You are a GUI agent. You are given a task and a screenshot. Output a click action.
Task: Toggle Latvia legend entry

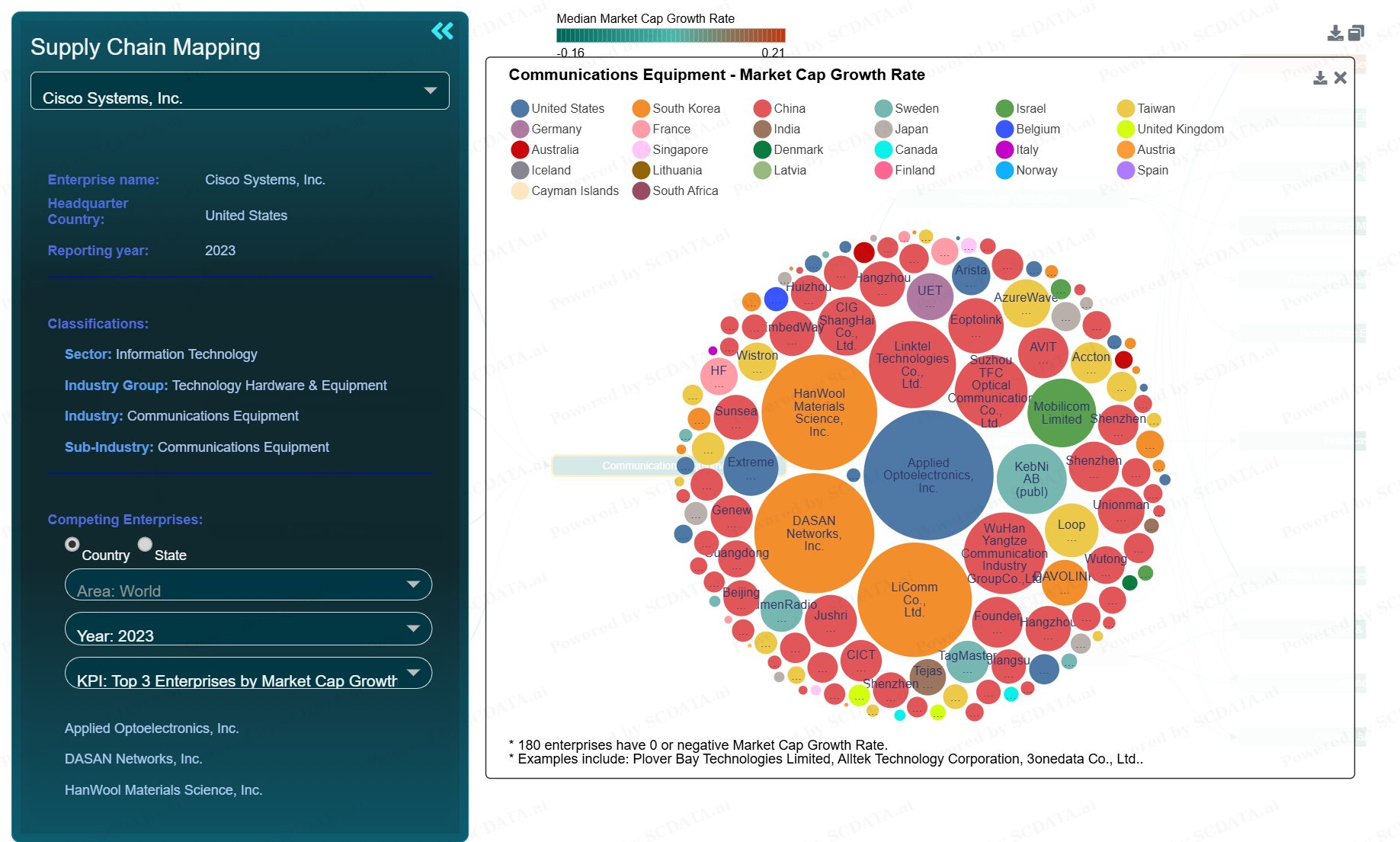click(780, 171)
